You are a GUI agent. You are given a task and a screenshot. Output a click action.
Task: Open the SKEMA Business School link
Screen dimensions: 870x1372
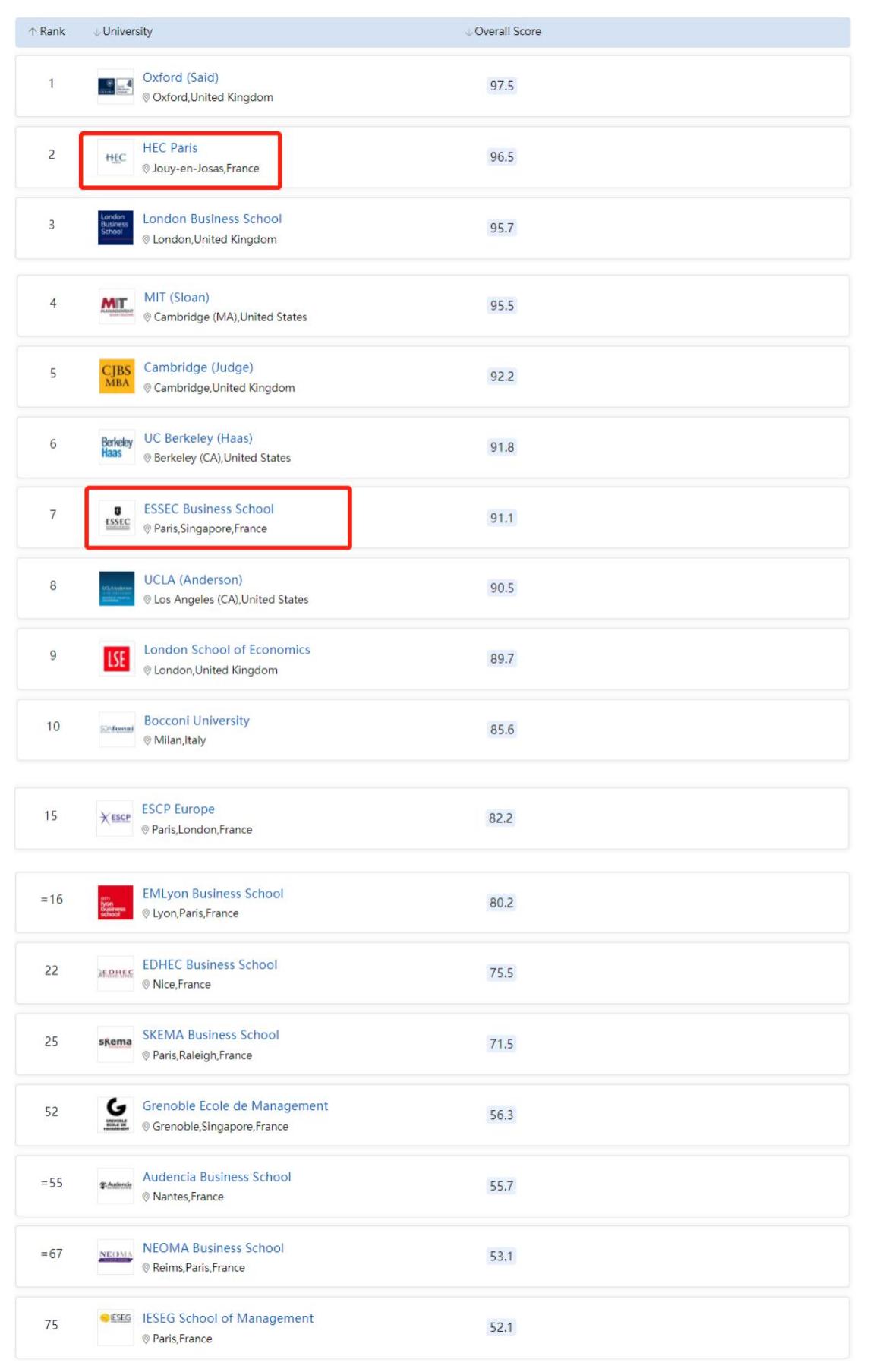(x=211, y=1035)
